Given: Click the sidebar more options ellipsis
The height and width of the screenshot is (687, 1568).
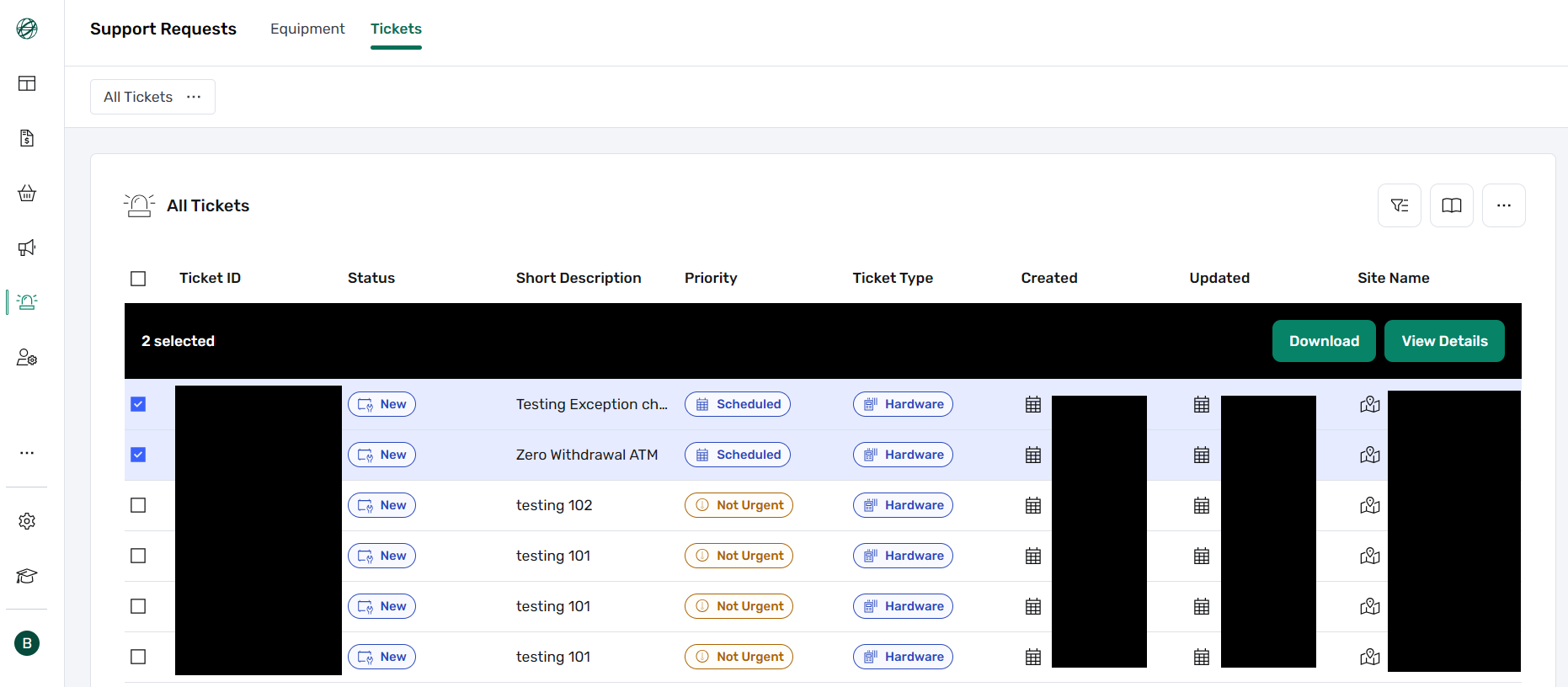Looking at the screenshot, I should 27,453.
